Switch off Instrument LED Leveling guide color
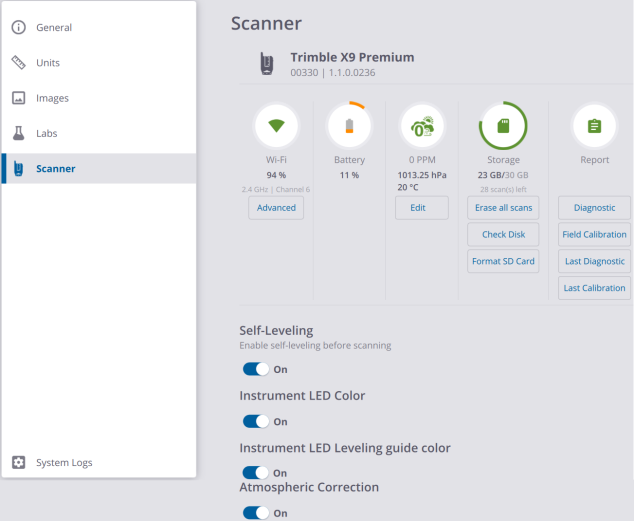Image resolution: width=634 pixels, height=521 pixels. [x=257, y=473]
